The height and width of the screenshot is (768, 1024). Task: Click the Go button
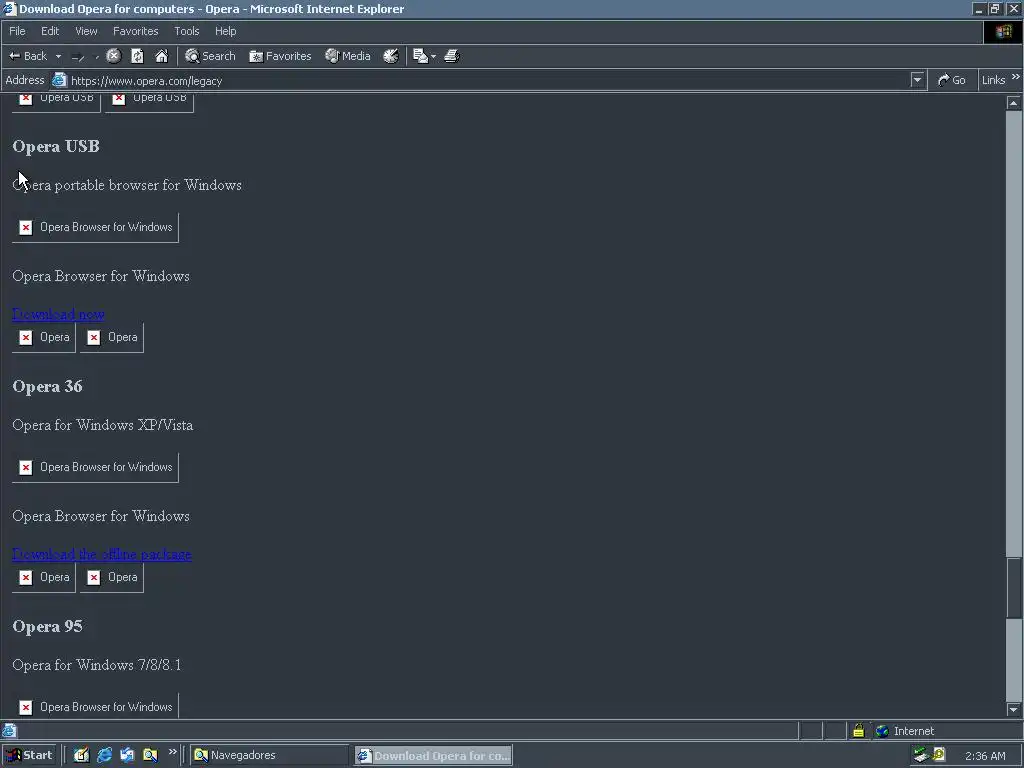coord(952,80)
